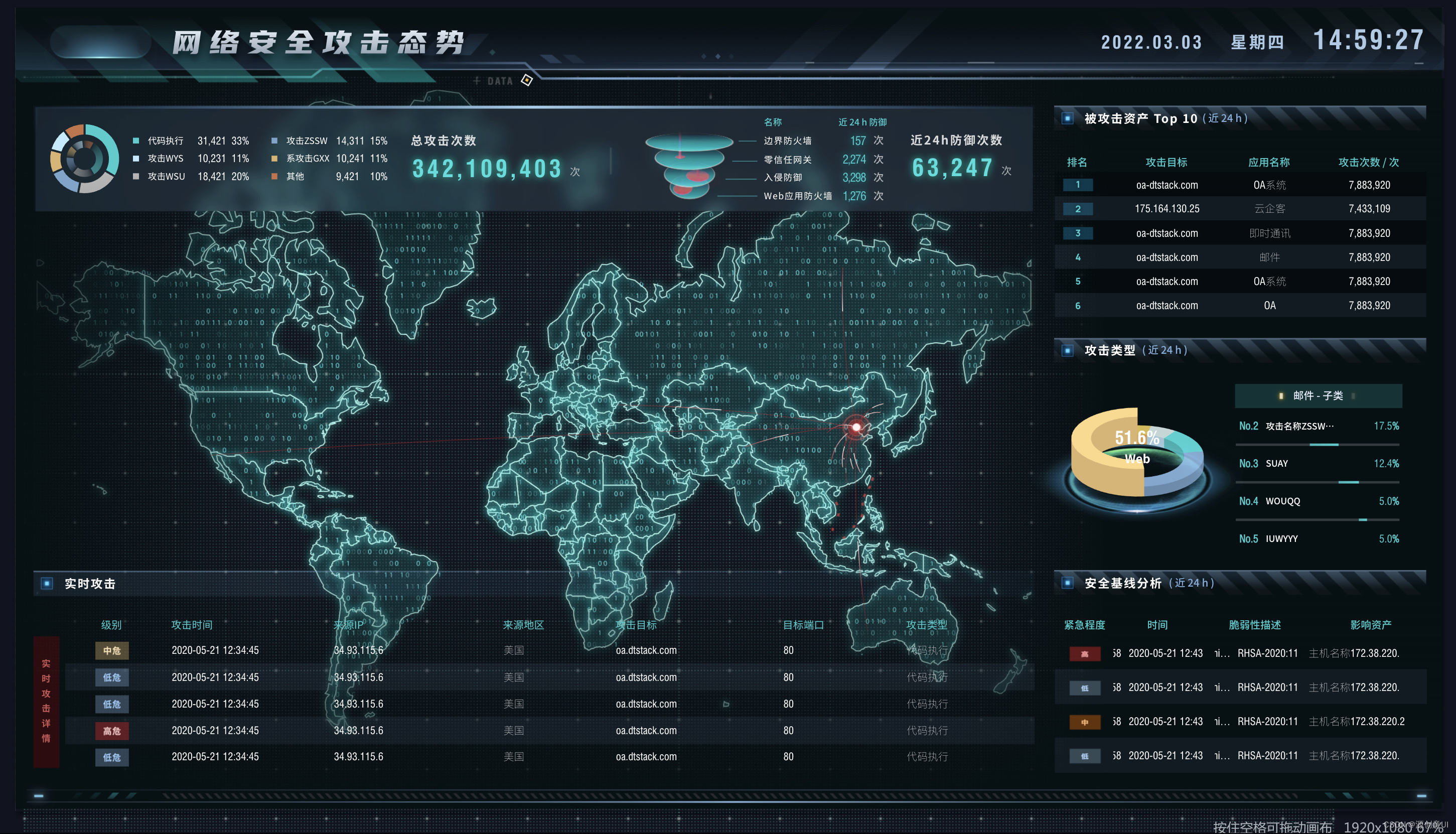Image resolution: width=1456 pixels, height=834 pixels.
Task: Click the 攻击ZSSW legend color square
Action: tap(274, 141)
